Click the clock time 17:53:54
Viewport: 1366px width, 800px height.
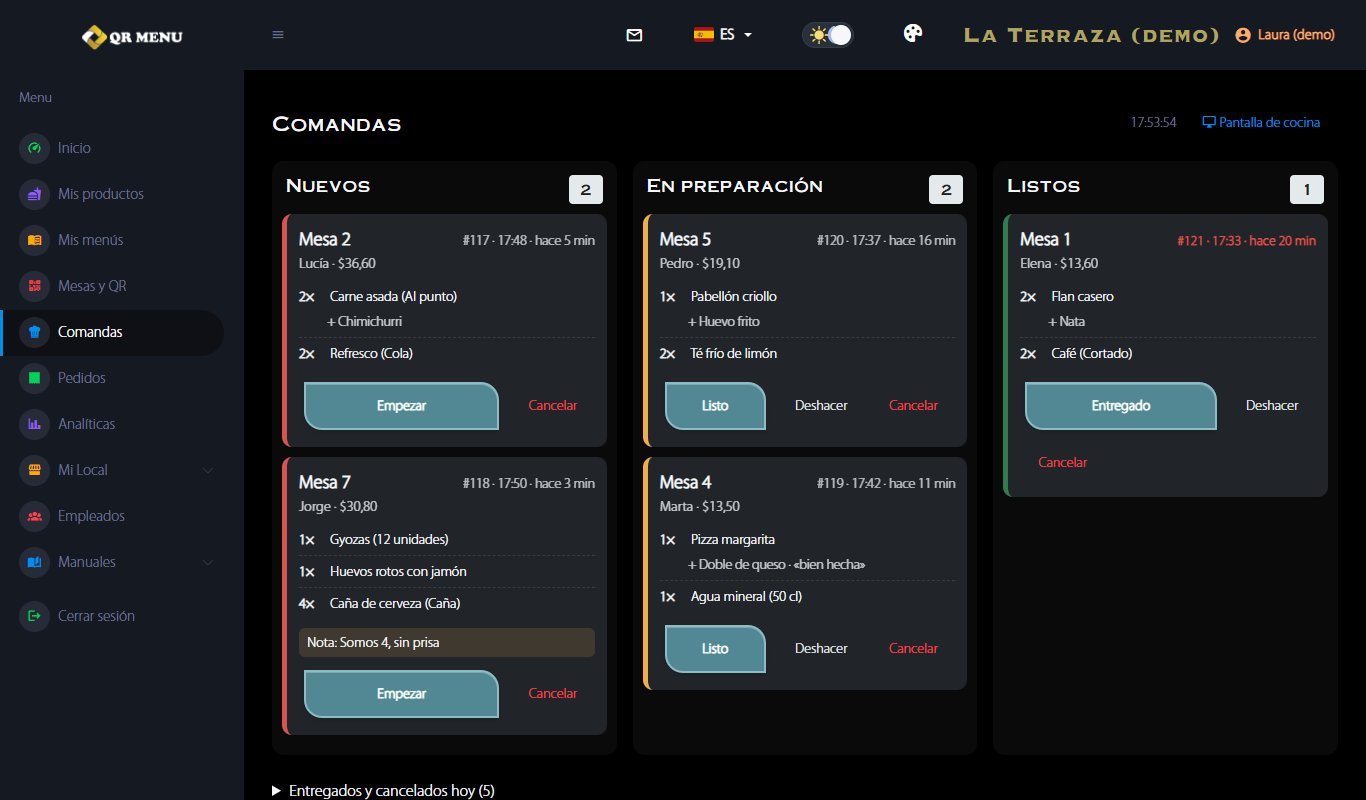point(1153,122)
